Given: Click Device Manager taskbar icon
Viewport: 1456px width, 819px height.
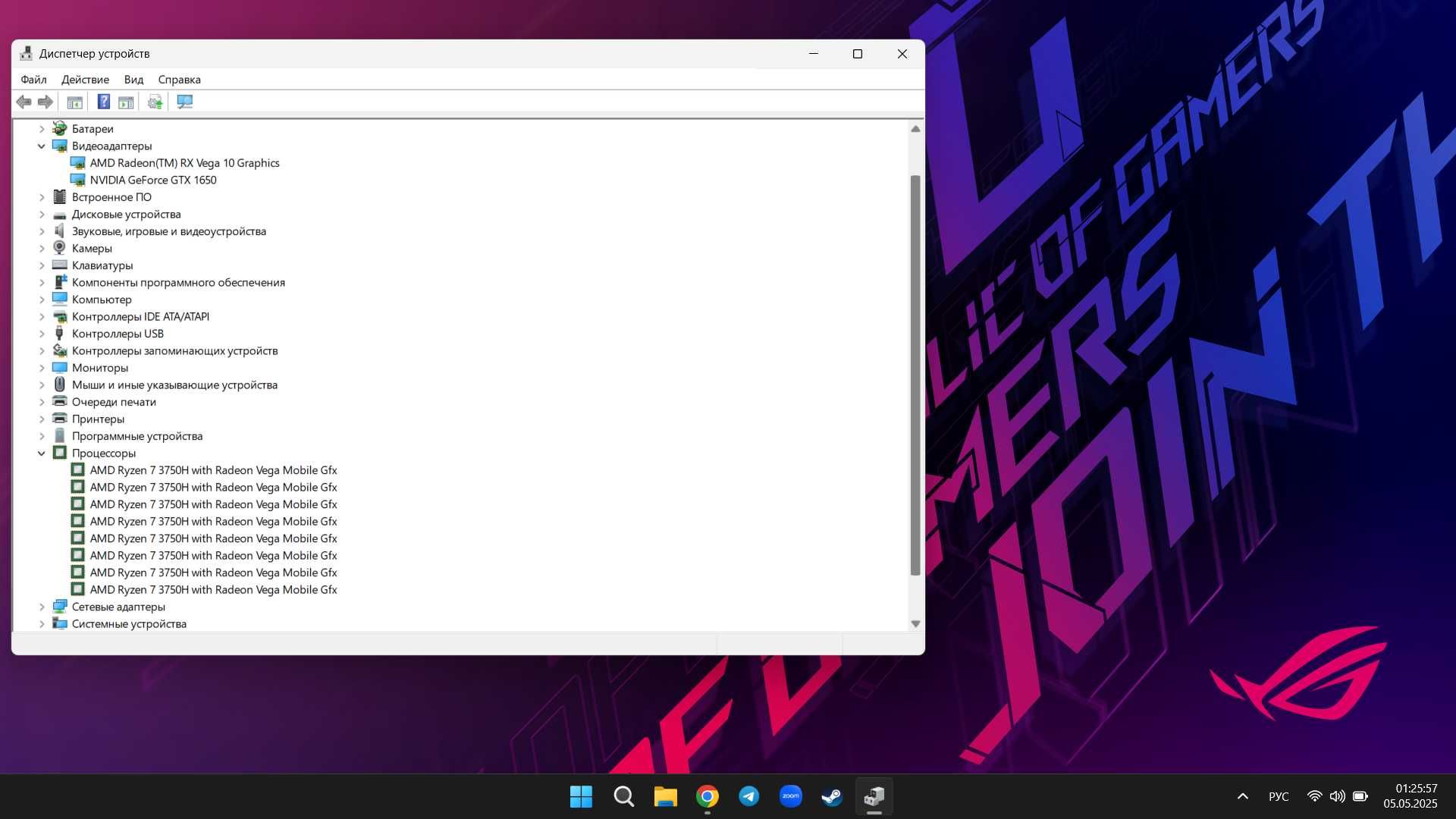Looking at the screenshot, I should tap(874, 796).
